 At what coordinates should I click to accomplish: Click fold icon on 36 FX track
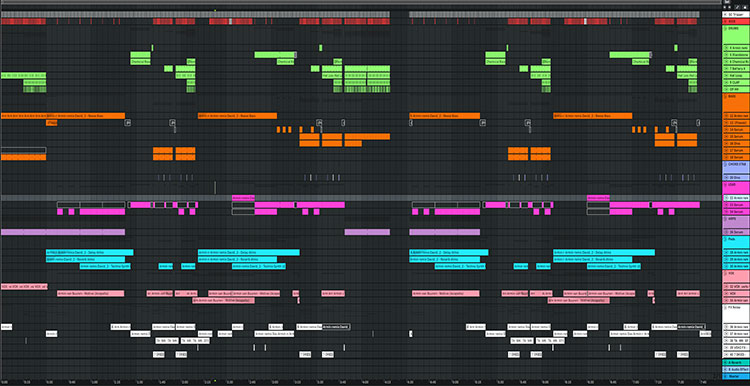(726, 327)
